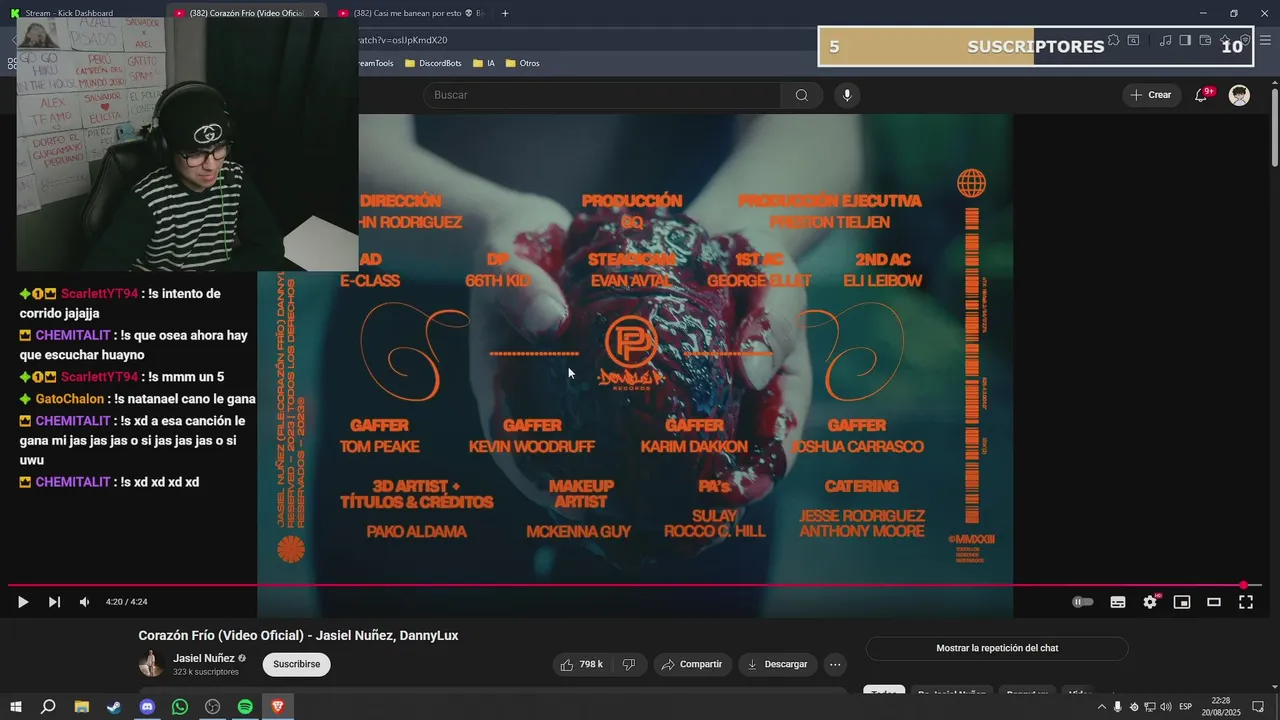Click Mostrar la repetición del chat
Viewport: 1280px width, 720px height.
[x=997, y=648]
